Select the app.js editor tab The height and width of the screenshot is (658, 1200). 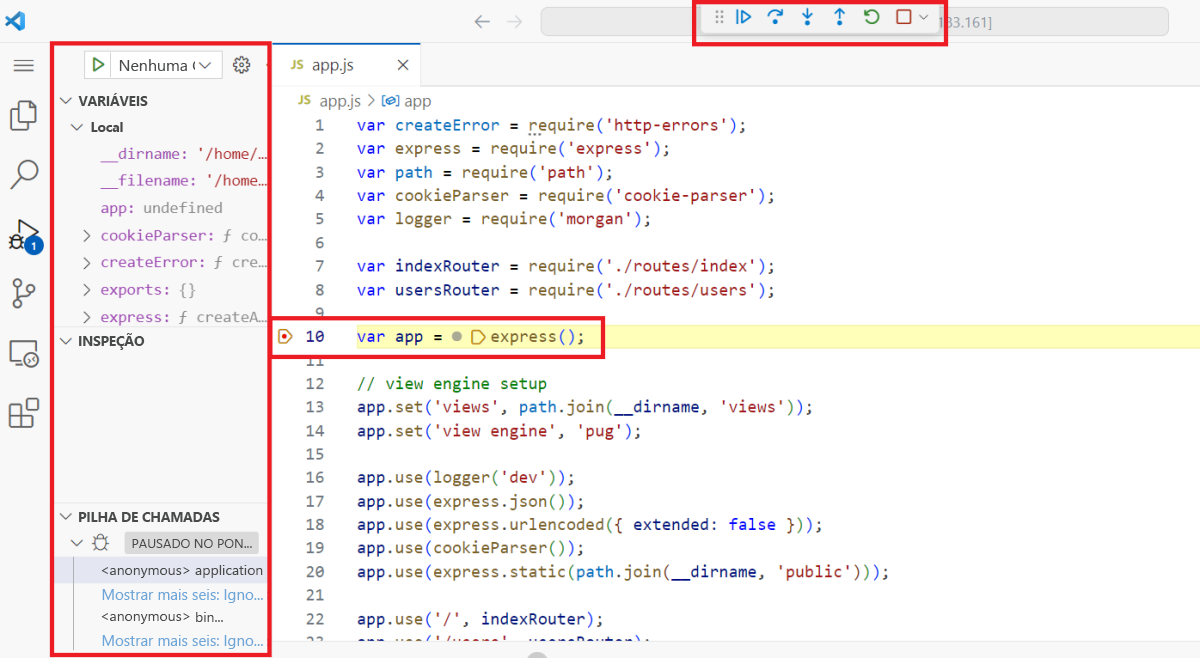point(345,65)
